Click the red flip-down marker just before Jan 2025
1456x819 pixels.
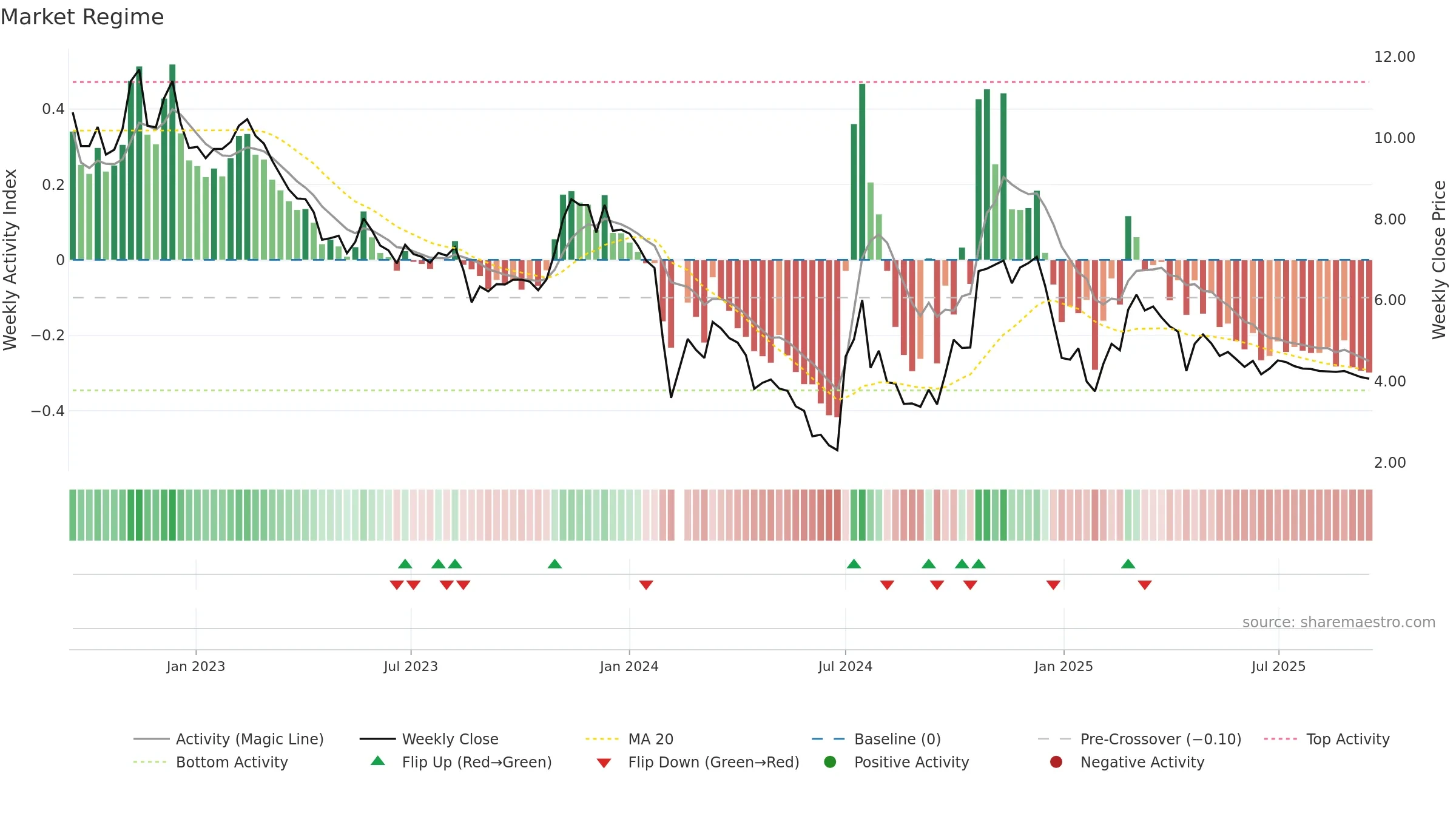tap(1053, 585)
